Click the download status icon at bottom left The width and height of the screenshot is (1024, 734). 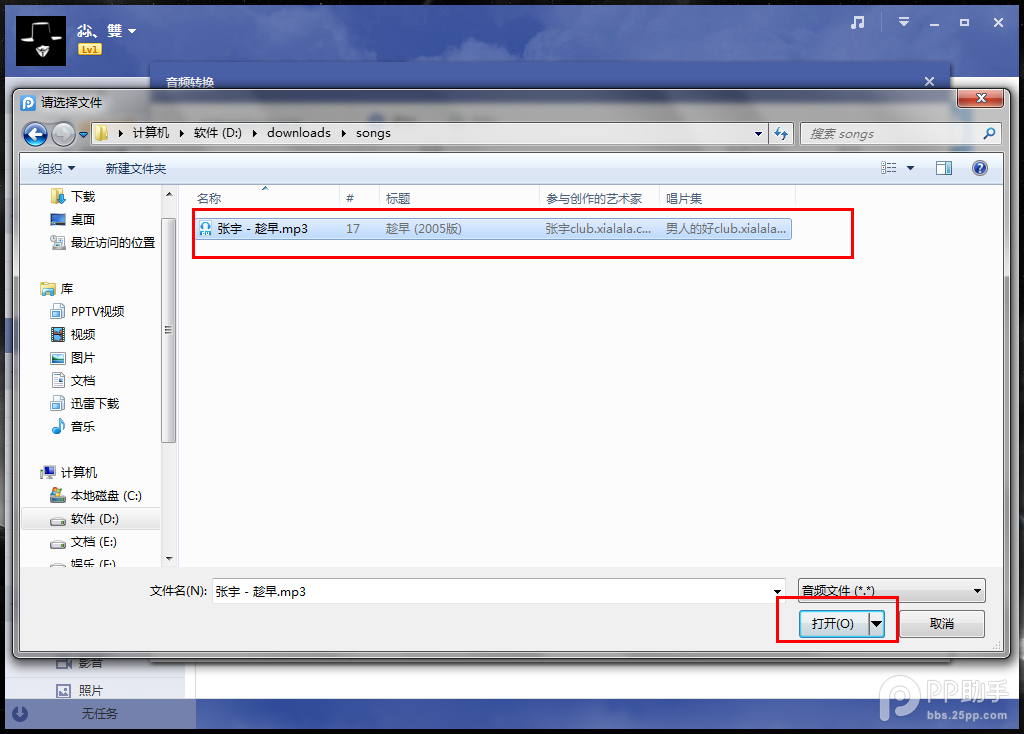coord(20,713)
